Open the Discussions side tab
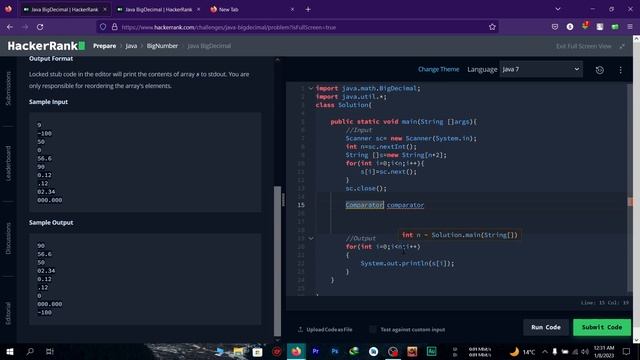 [x=8, y=238]
